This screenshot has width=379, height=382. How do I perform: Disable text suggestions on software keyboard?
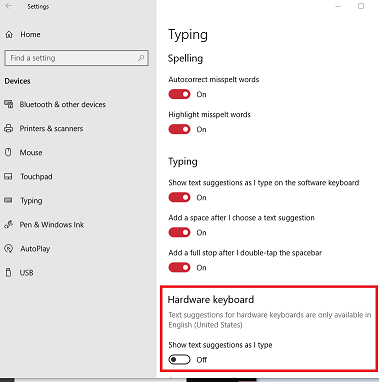coord(179,197)
